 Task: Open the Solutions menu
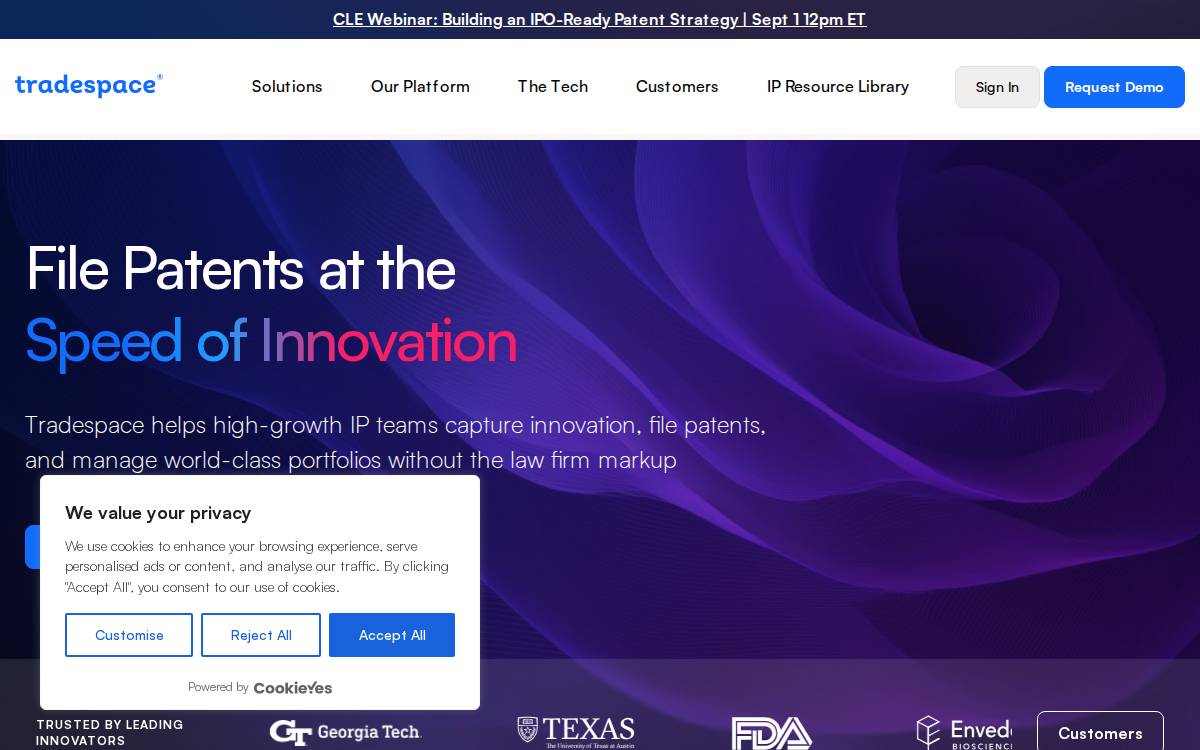pyautogui.click(x=287, y=87)
